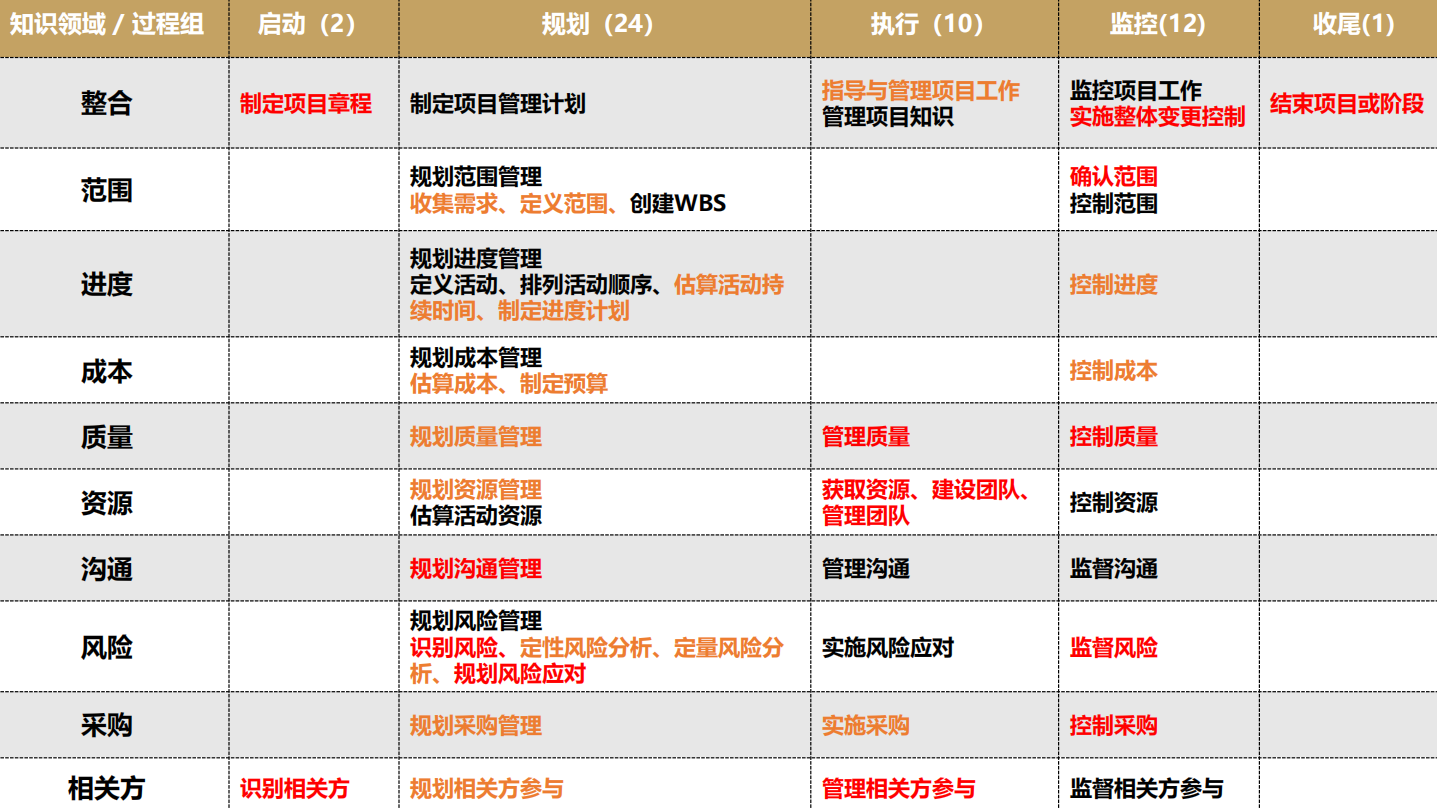This screenshot has width=1437, height=808.
Task: Select the orange text '规划资源管理'
Action: (x=475, y=490)
